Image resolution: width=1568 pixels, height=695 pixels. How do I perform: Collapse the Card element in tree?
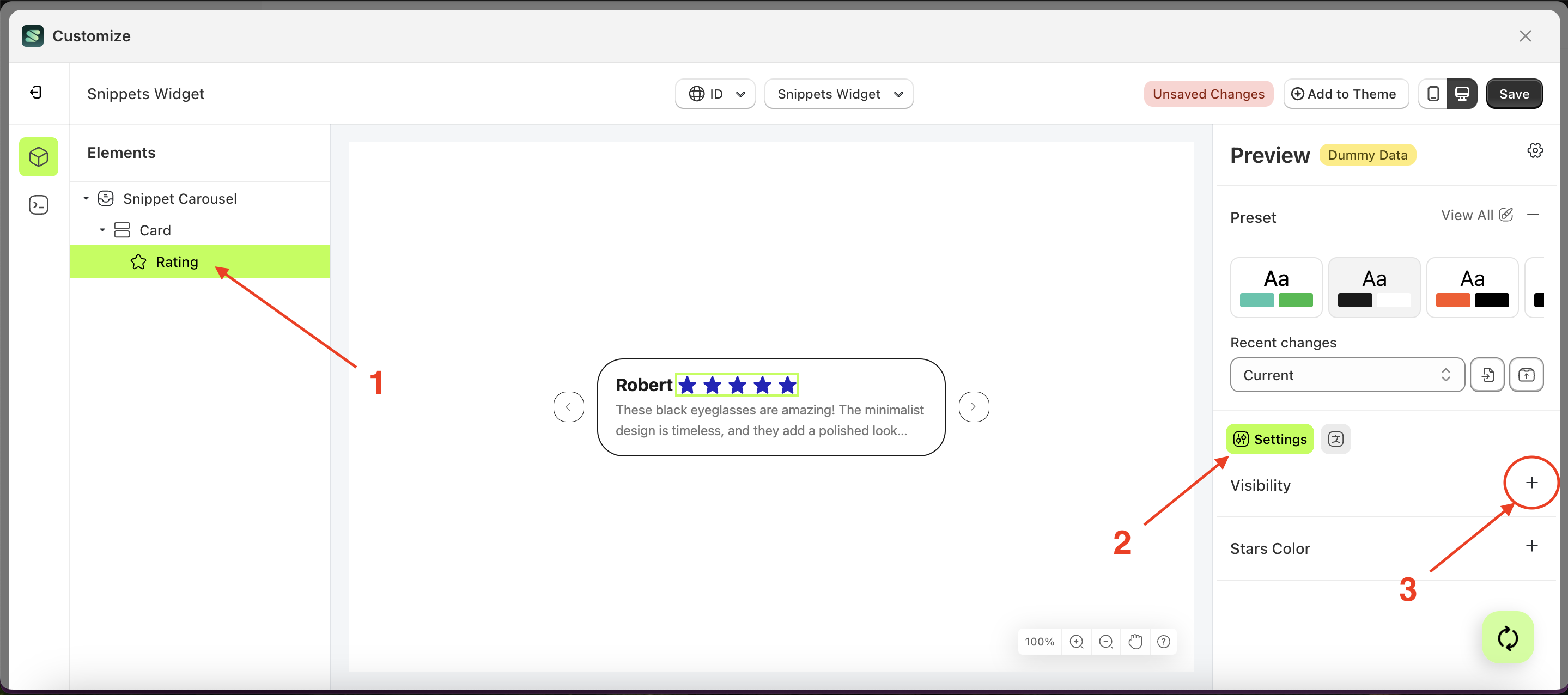pos(102,229)
